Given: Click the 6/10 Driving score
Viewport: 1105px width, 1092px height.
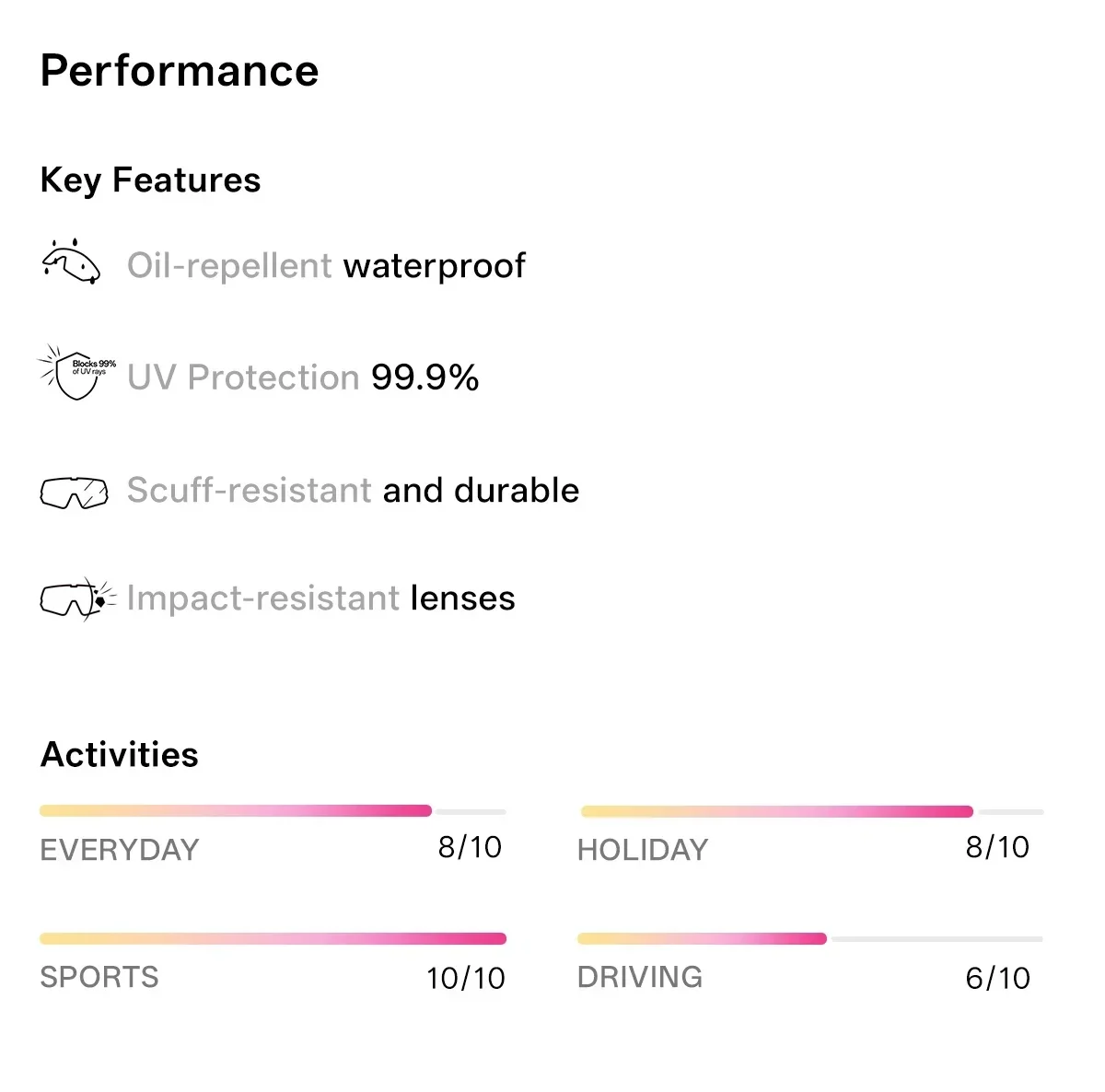Looking at the screenshot, I should coord(997,978).
